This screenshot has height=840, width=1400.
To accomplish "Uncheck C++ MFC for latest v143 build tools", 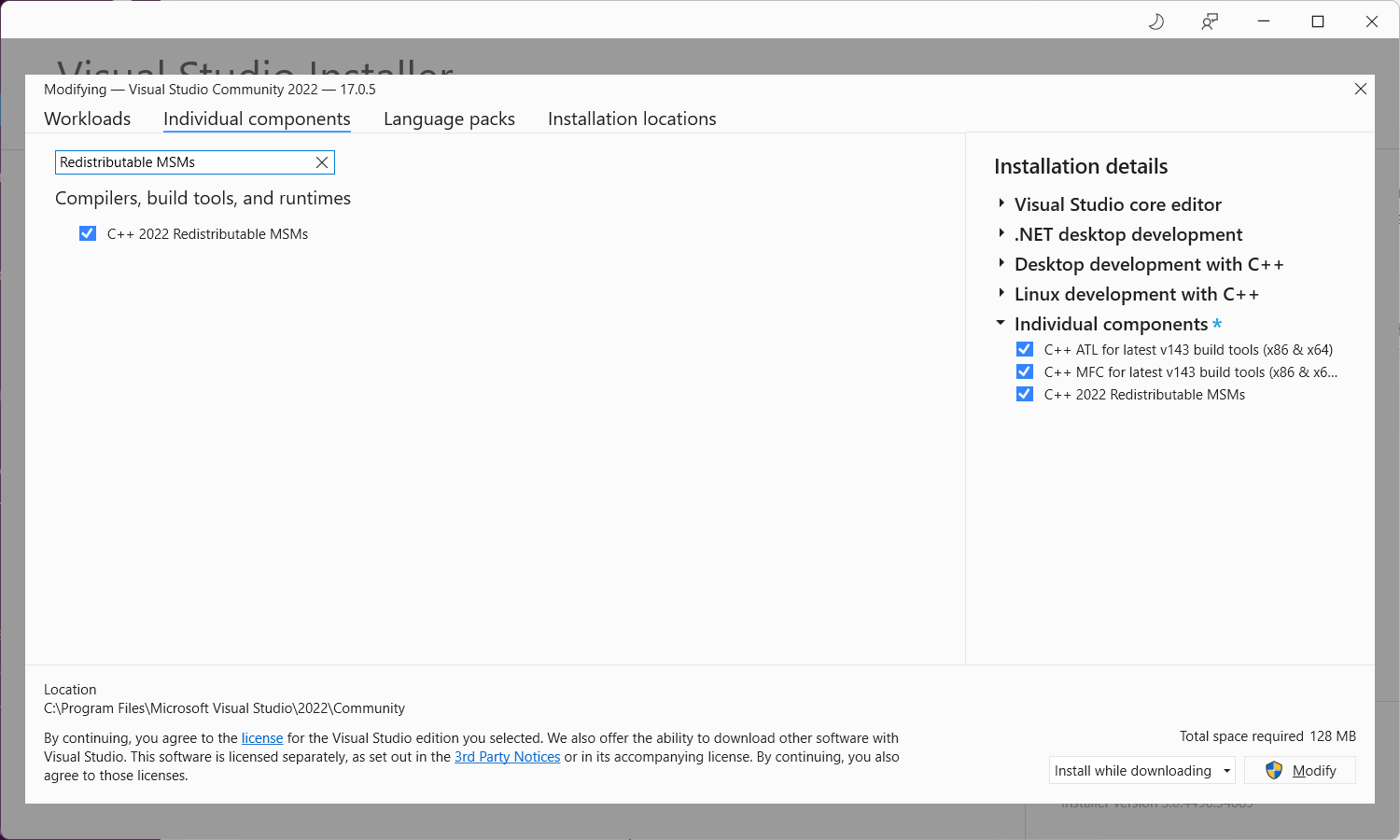I will point(1025,371).
